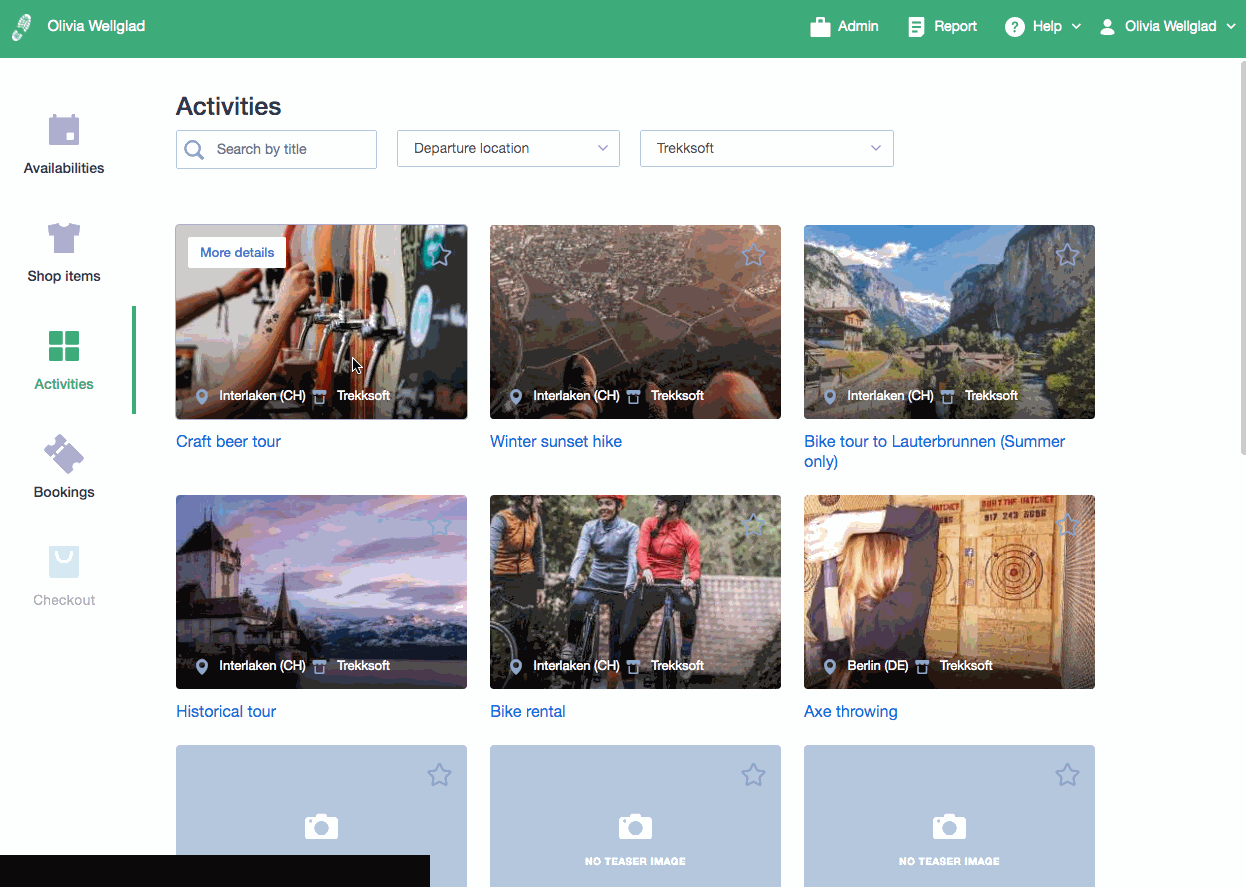Viewport: 1246px width, 887px height.
Task: Click the Search by title field
Action: tap(290, 149)
